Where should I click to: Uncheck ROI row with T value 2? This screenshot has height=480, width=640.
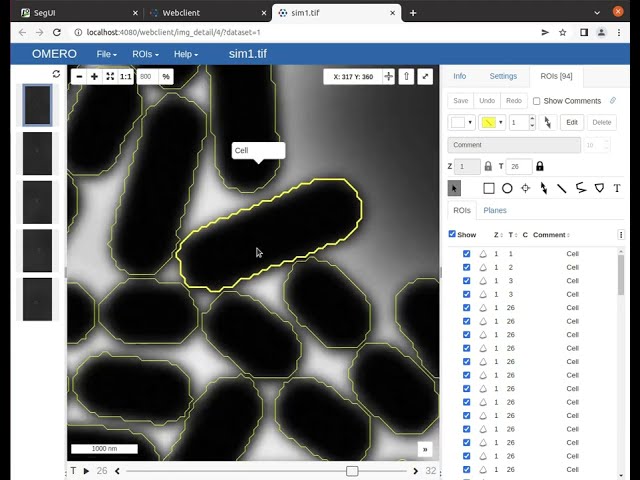[467, 267]
